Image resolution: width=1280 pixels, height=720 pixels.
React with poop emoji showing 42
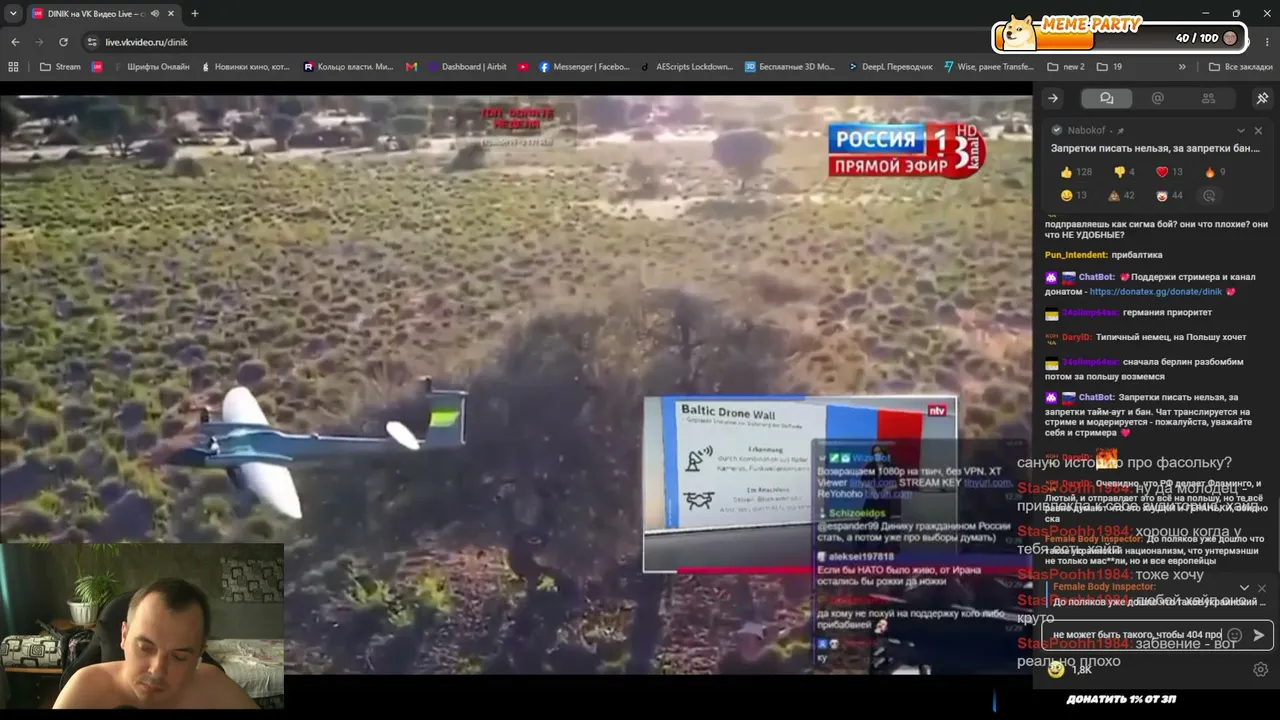pos(1121,196)
